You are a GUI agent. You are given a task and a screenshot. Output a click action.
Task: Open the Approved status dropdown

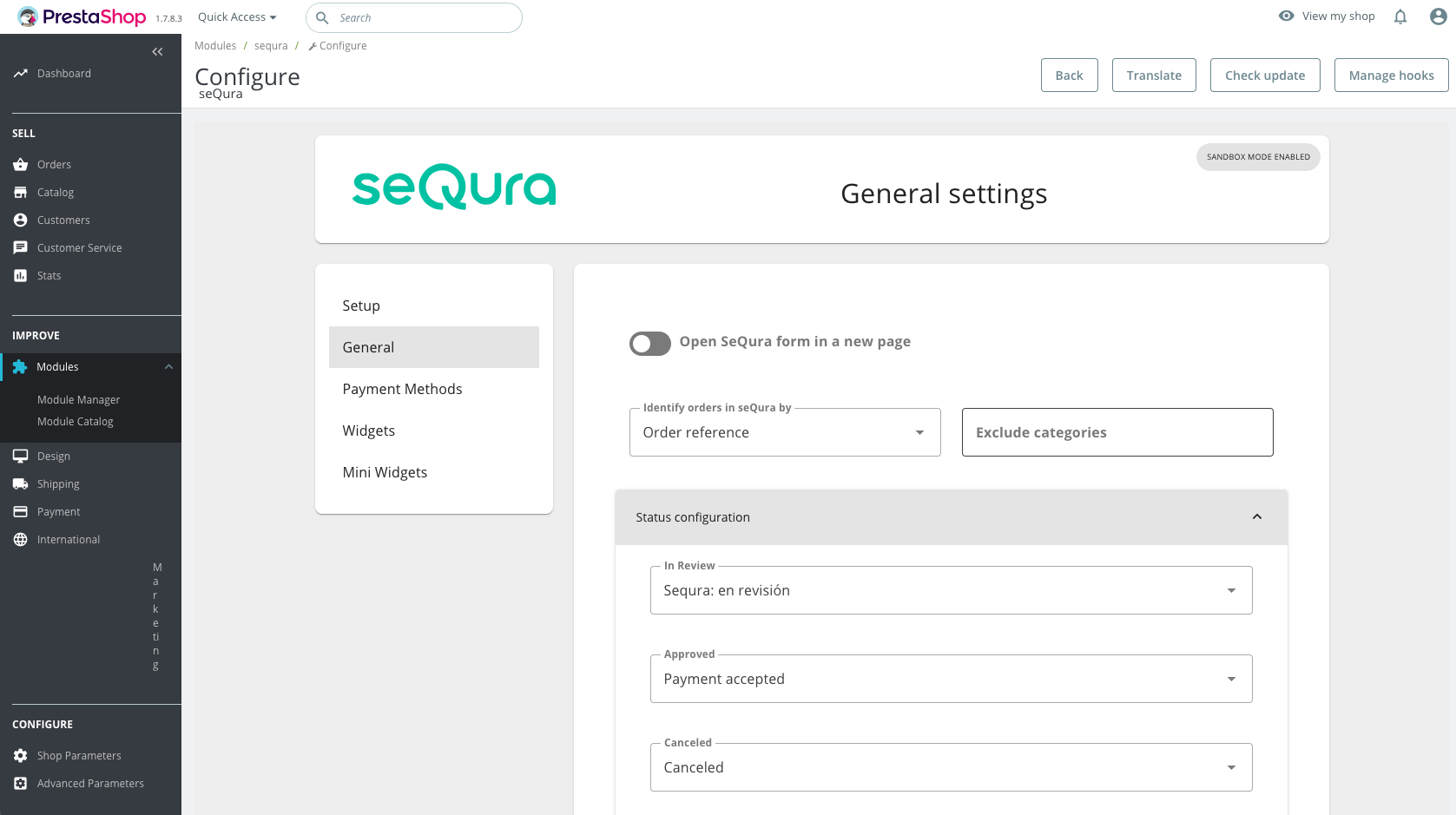click(952, 679)
